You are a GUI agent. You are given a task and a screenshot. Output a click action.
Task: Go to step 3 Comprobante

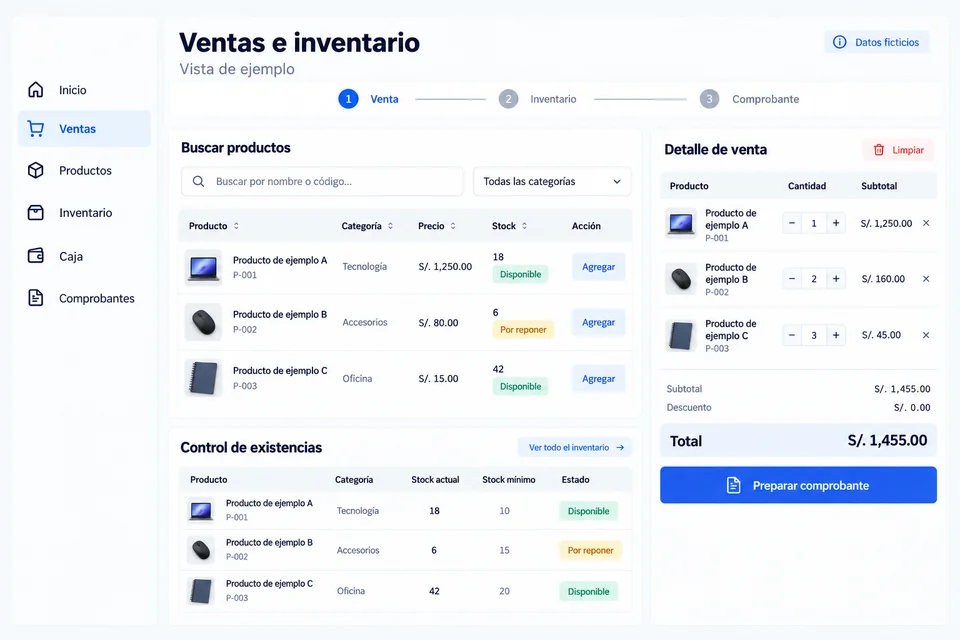[x=749, y=99]
